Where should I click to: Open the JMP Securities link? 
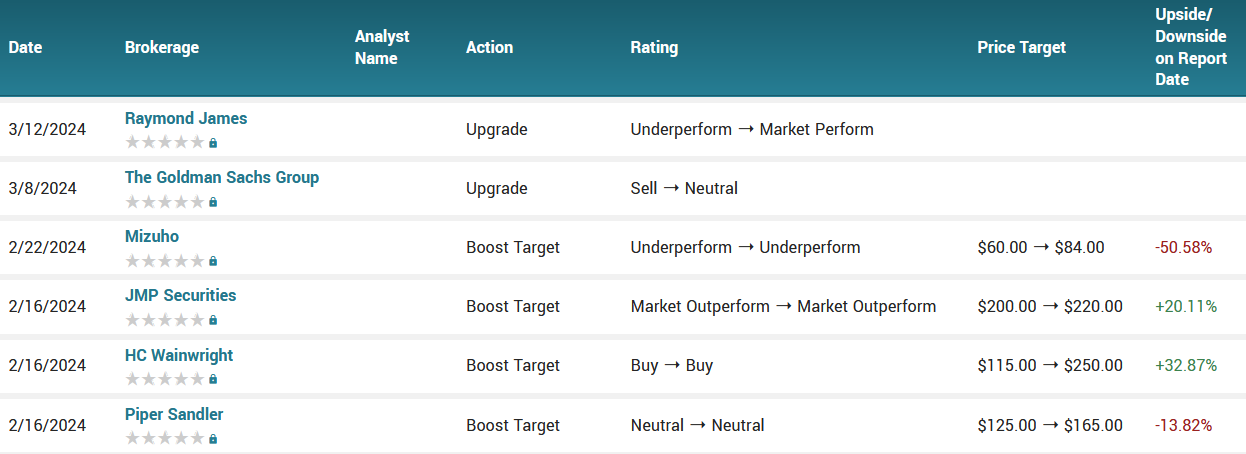(x=181, y=295)
